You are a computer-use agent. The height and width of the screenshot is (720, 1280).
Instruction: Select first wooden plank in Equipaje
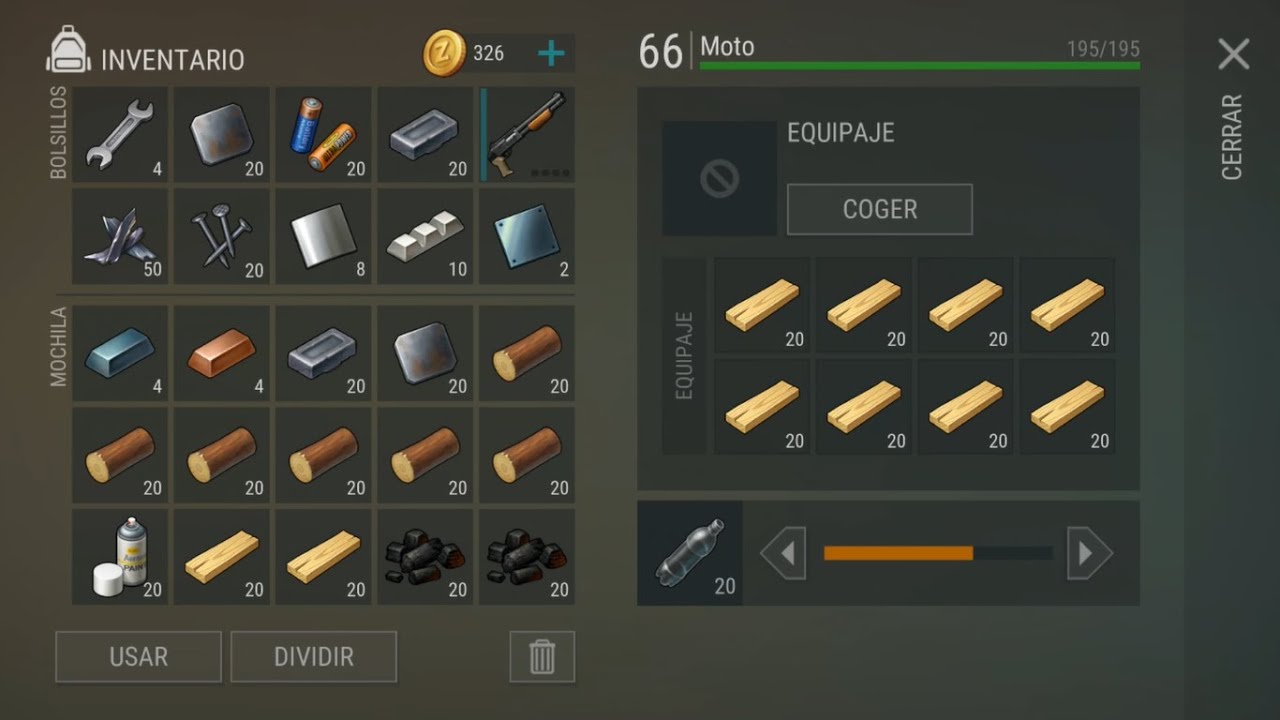pyautogui.click(x=762, y=304)
